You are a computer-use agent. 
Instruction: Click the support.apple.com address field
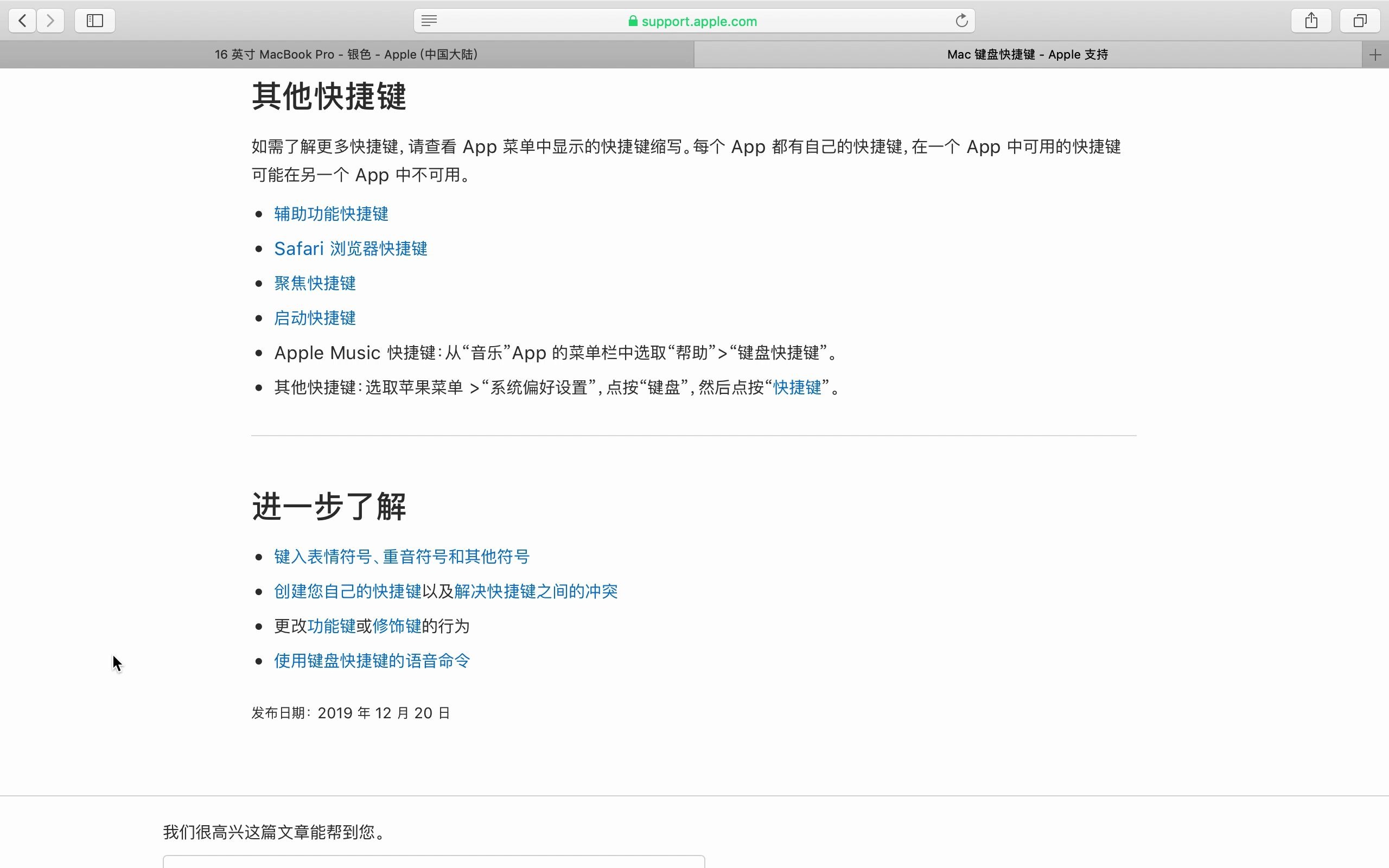pos(694,21)
